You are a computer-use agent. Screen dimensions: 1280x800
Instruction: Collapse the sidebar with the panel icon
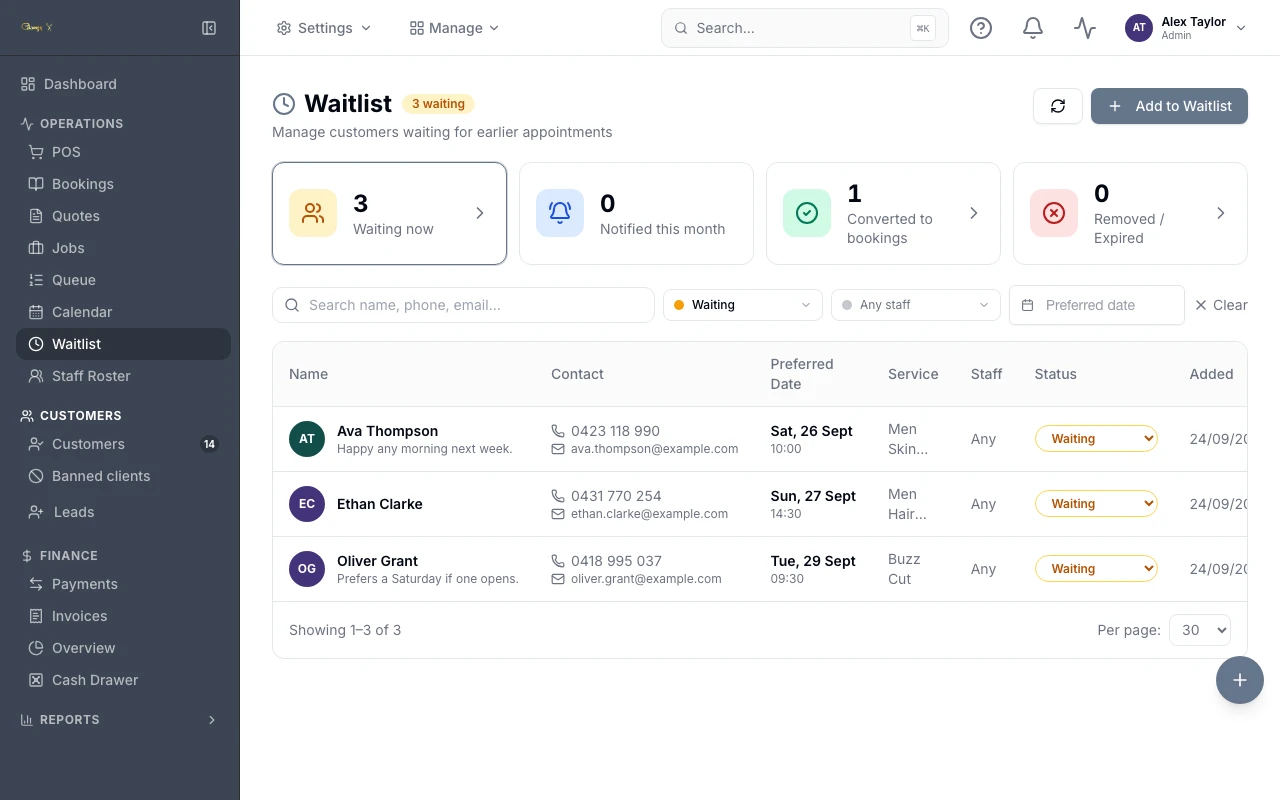(x=209, y=28)
